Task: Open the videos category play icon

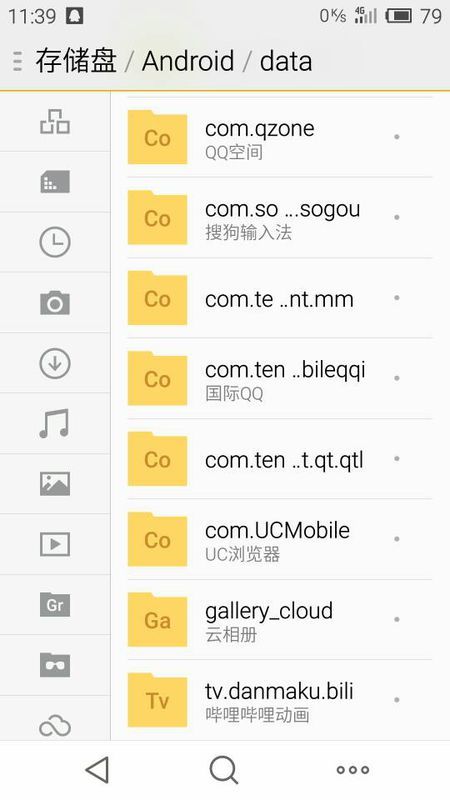Action: (x=55, y=544)
